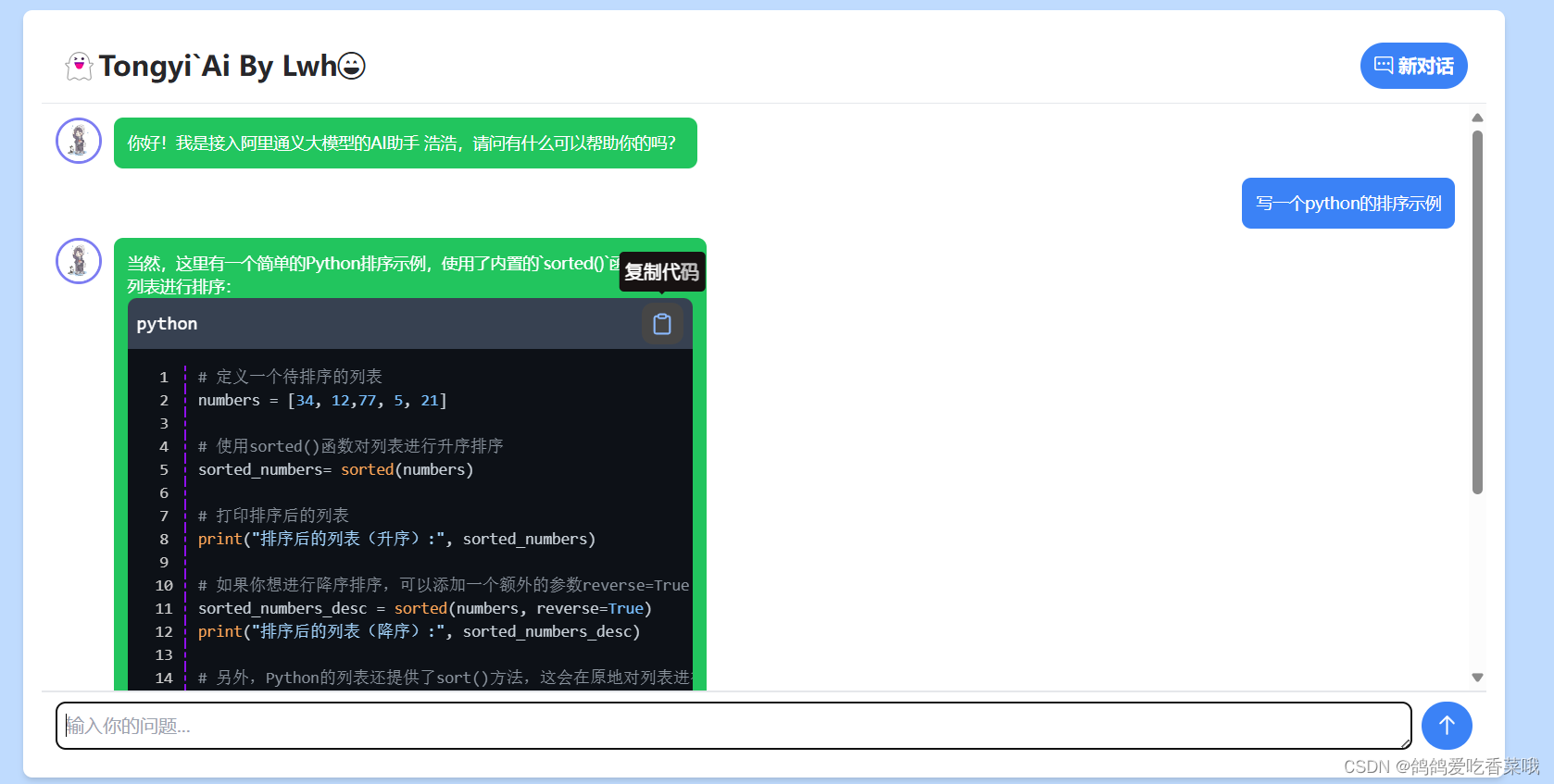Click the user message '写一个python的排序示例'
The height and width of the screenshot is (784, 1554).
1348,204
